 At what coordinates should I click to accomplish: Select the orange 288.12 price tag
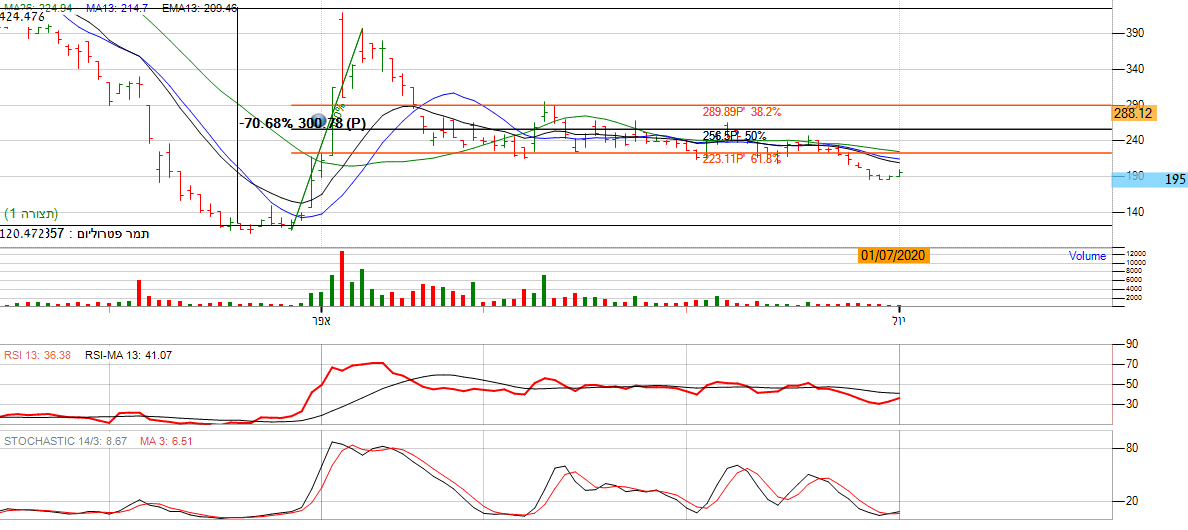pos(1133,114)
